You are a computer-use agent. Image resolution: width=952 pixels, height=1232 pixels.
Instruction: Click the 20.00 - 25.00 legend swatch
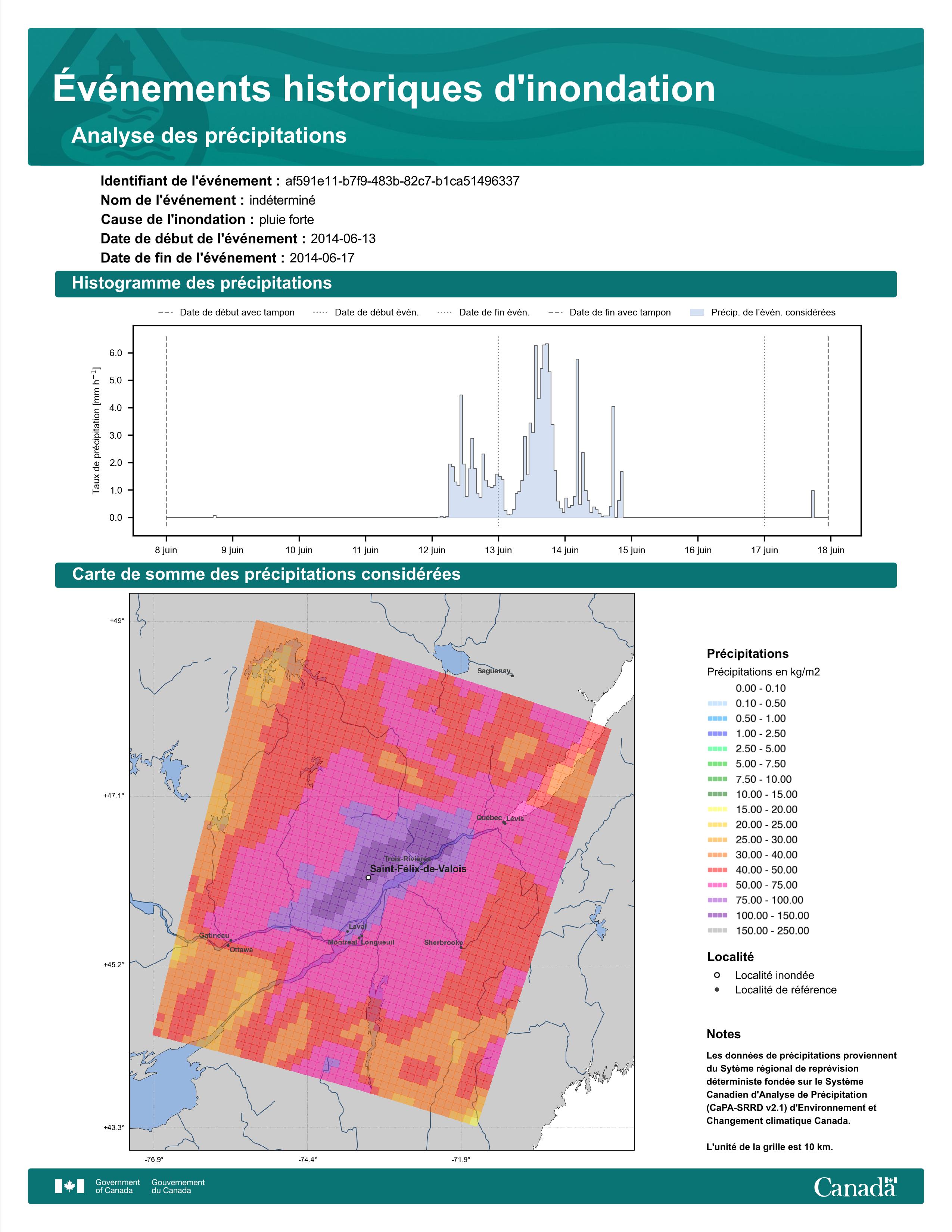(x=718, y=825)
